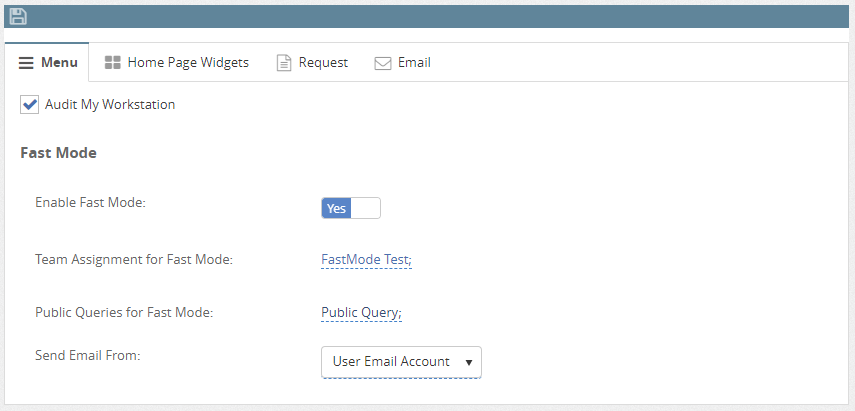Uncheck the Audit My Workstation checkbox

(29, 104)
